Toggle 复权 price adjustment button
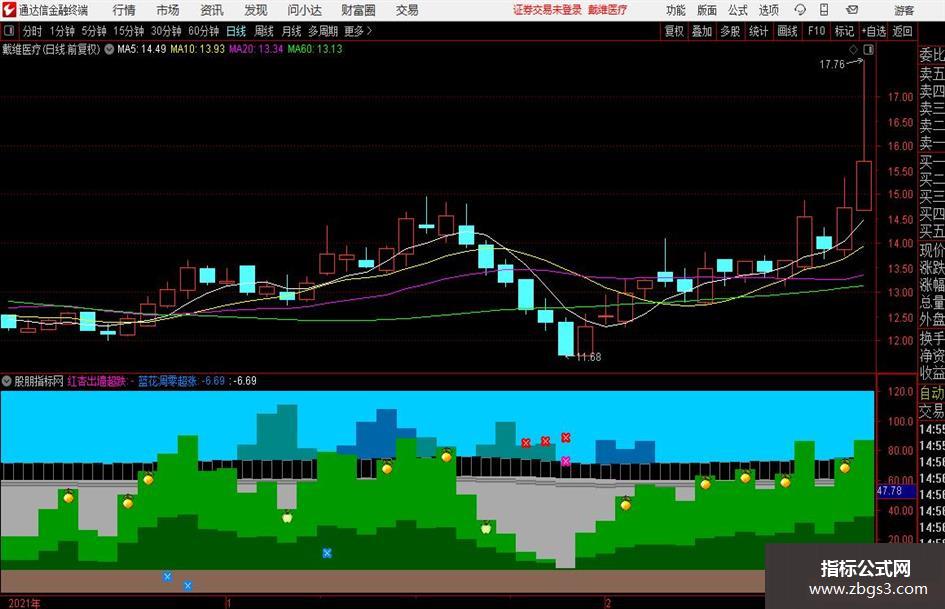 (674, 31)
